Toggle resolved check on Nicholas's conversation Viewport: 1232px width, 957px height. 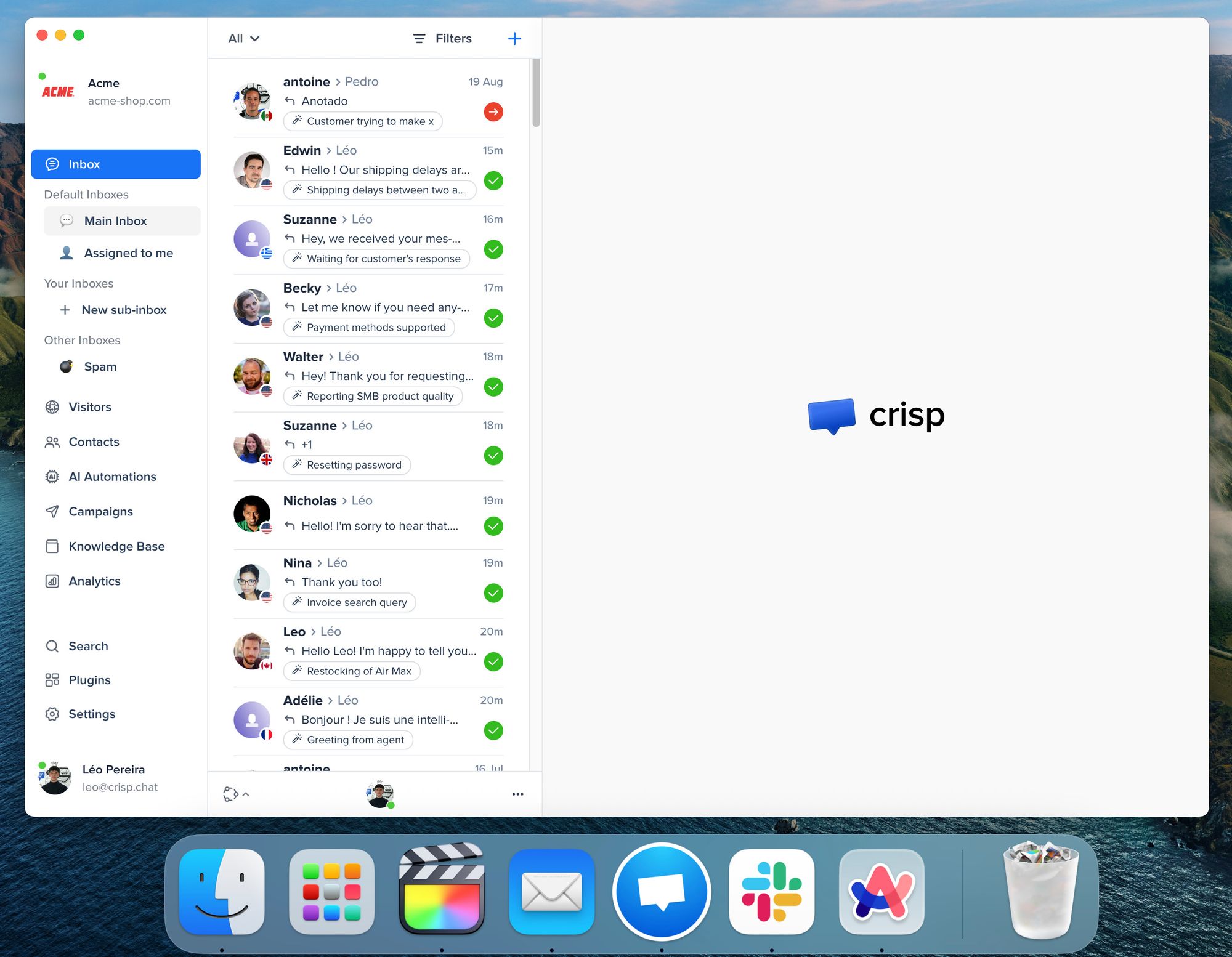(493, 526)
